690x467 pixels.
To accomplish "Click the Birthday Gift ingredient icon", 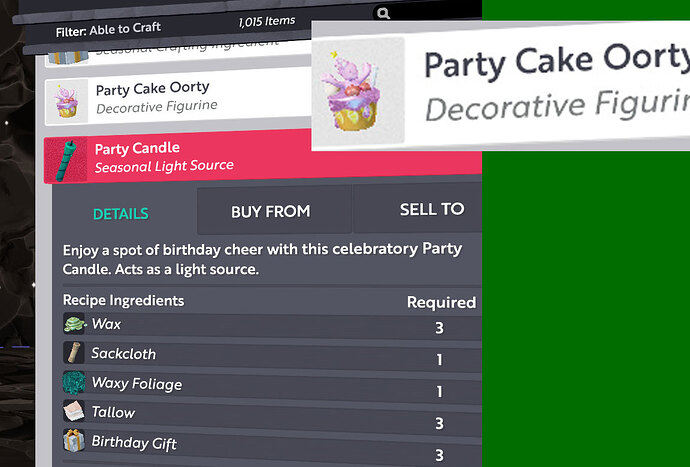I will point(75,441).
